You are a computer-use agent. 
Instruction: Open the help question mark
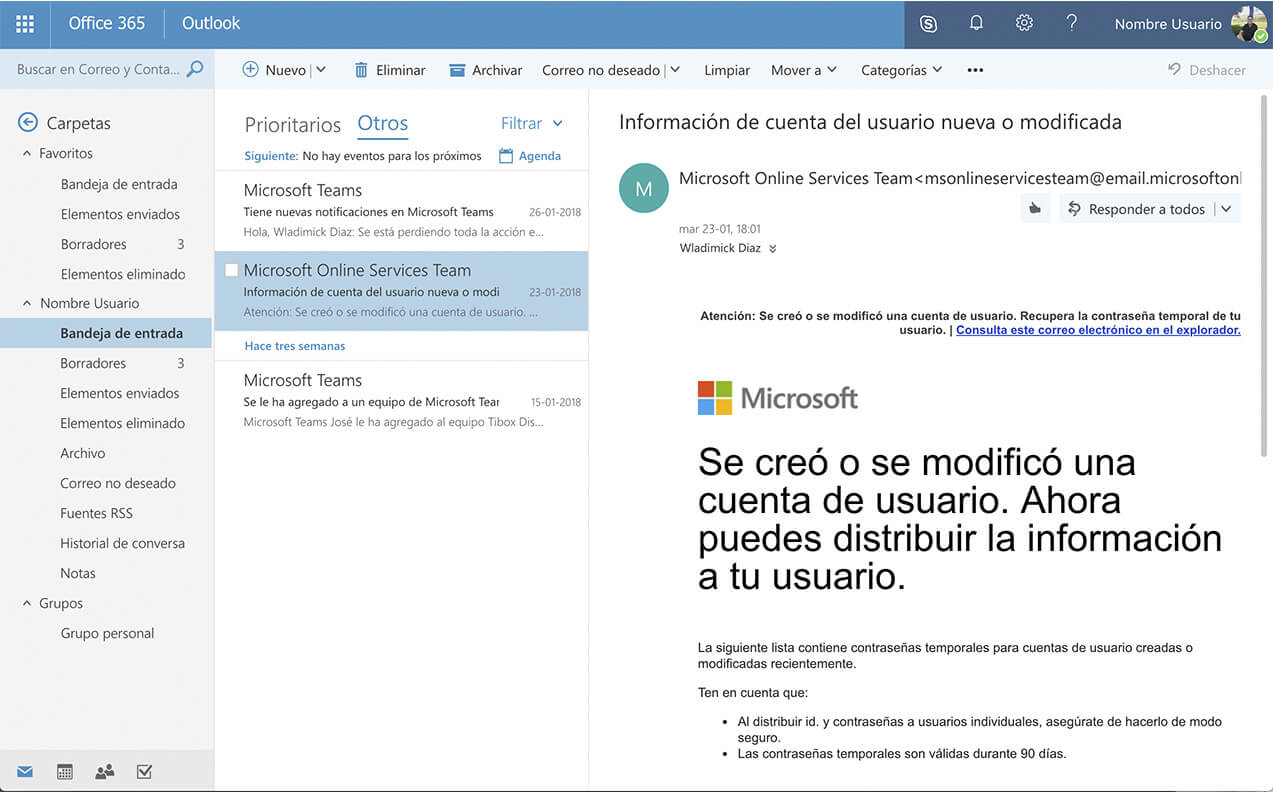[1072, 23]
